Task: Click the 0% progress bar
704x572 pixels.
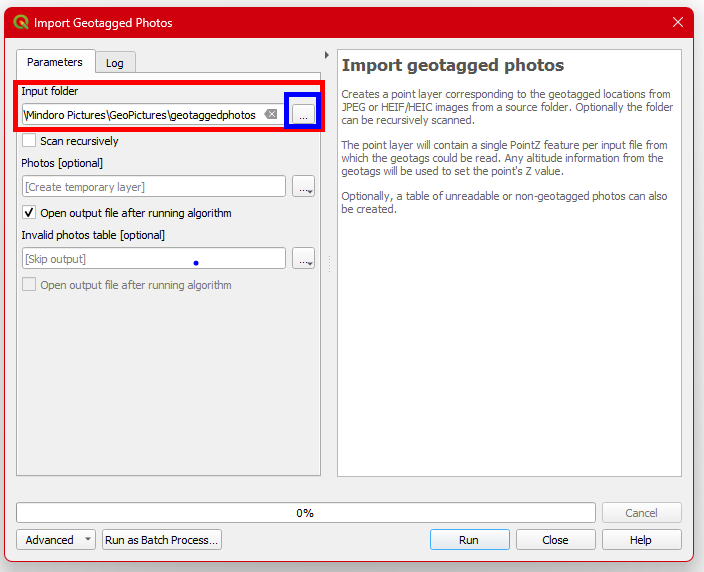Action: click(305, 513)
